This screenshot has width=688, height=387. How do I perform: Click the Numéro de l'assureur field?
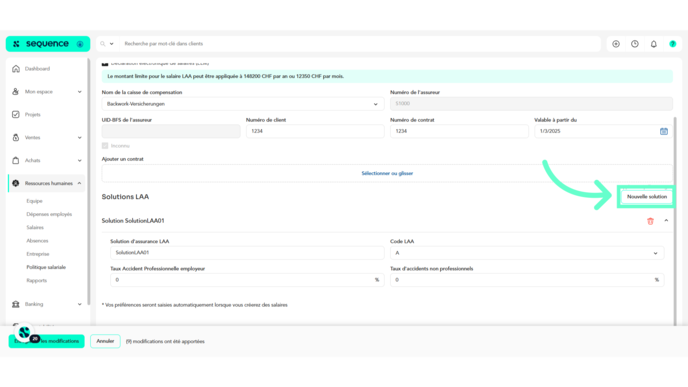[x=531, y=104]
